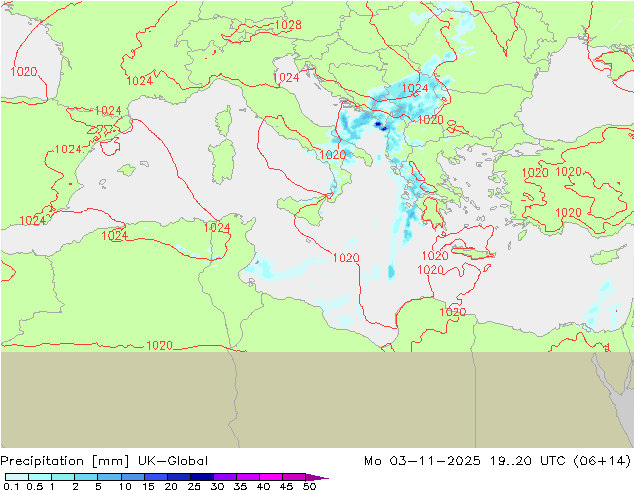Click the dark blue heavy precipitation spot

[x=378, y=124]
